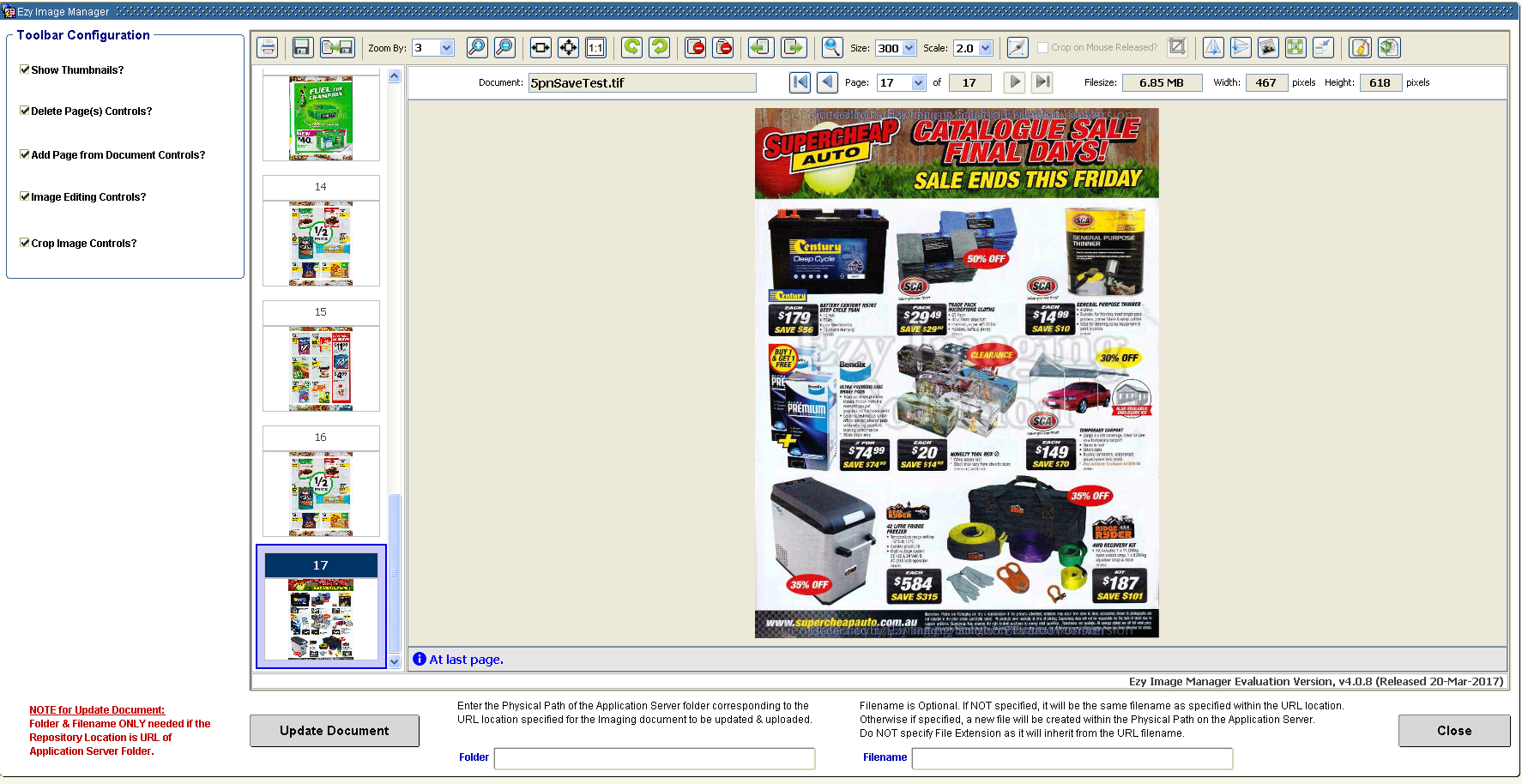1522x784 pixels.
Task: Click the Toolbar Configuration group title
Action: tap(83, 35)
